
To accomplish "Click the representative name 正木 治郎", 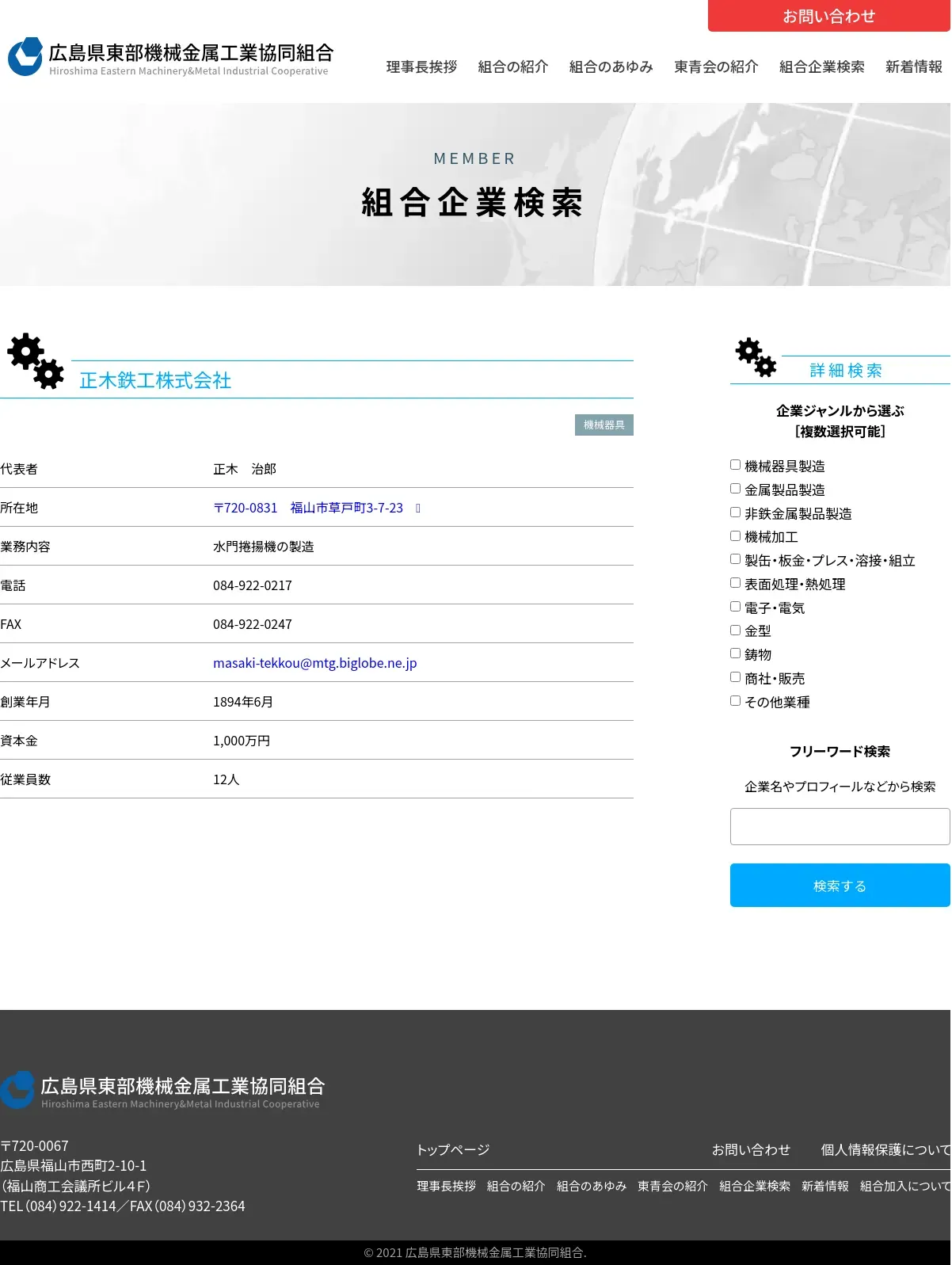I will [245, 469].
